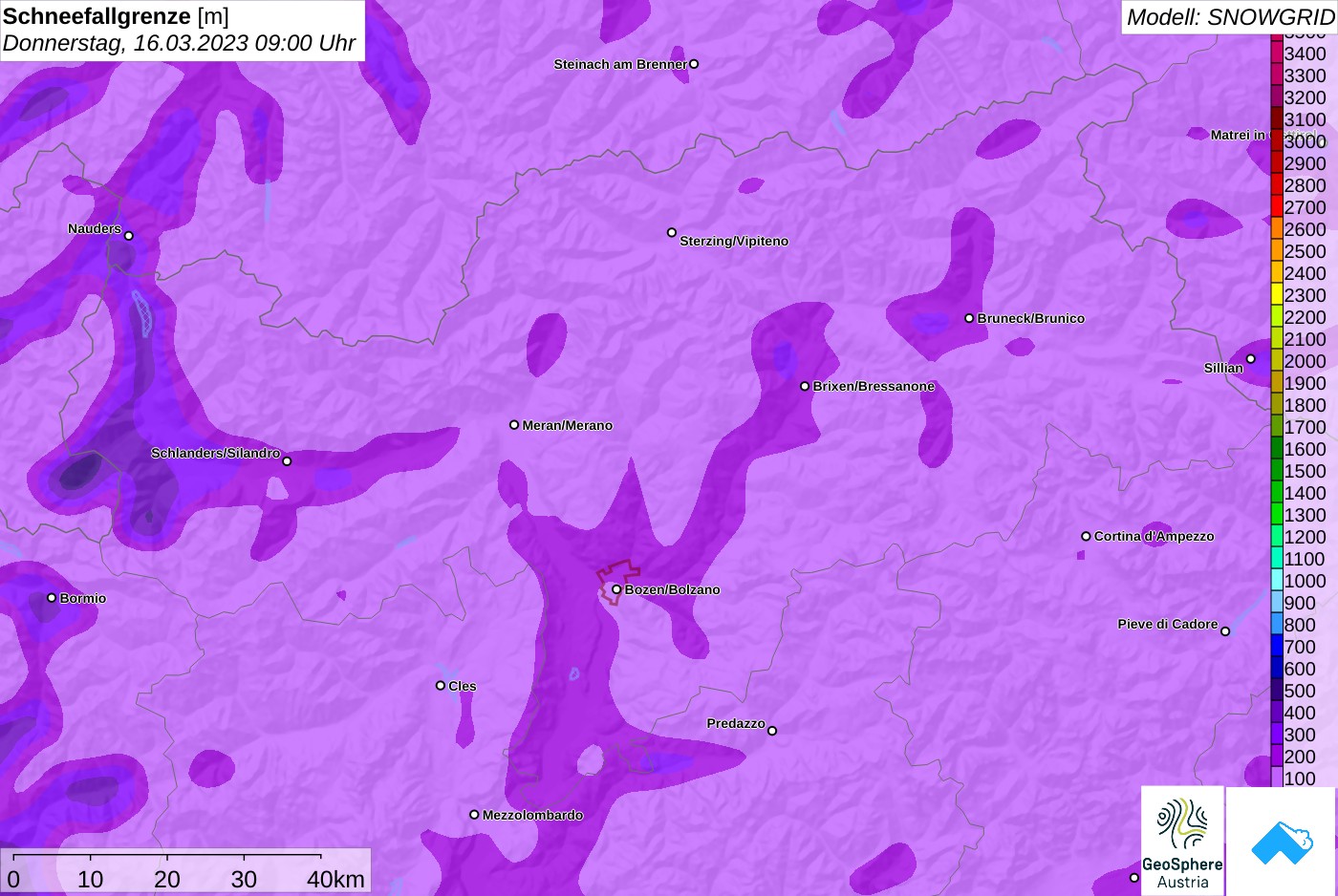
Task: Click the 800 legend value
Action: (x=1300, y=625)
